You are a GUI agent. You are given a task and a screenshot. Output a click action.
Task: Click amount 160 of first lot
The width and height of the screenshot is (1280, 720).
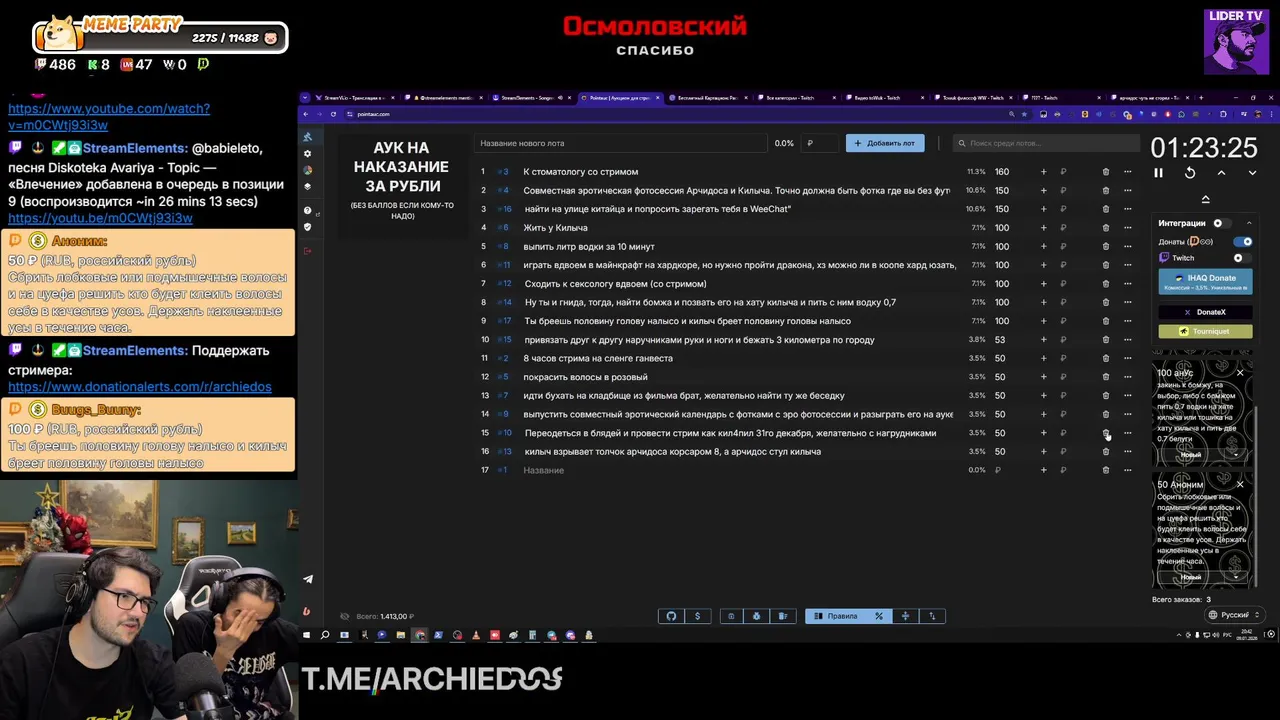(x=1002, y=172)
